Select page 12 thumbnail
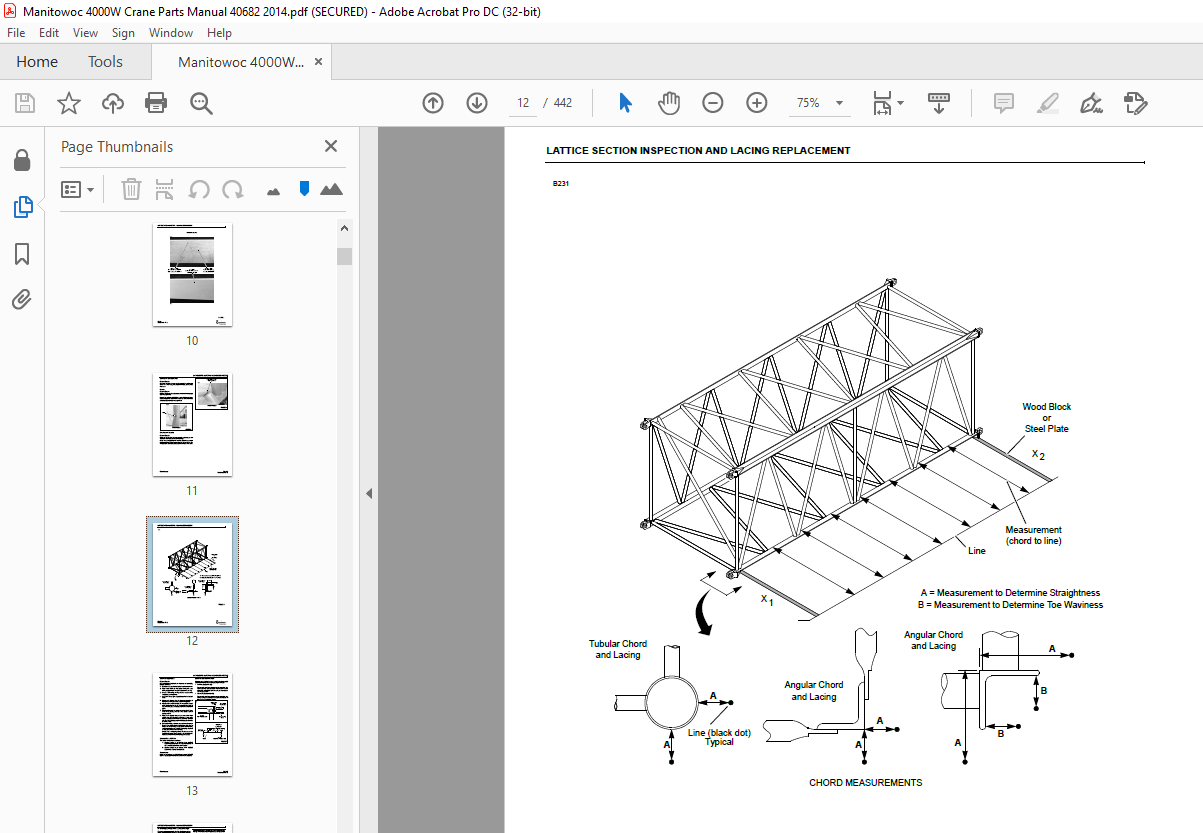Screen dimensions: 1203x833 [x=192, y=574]
